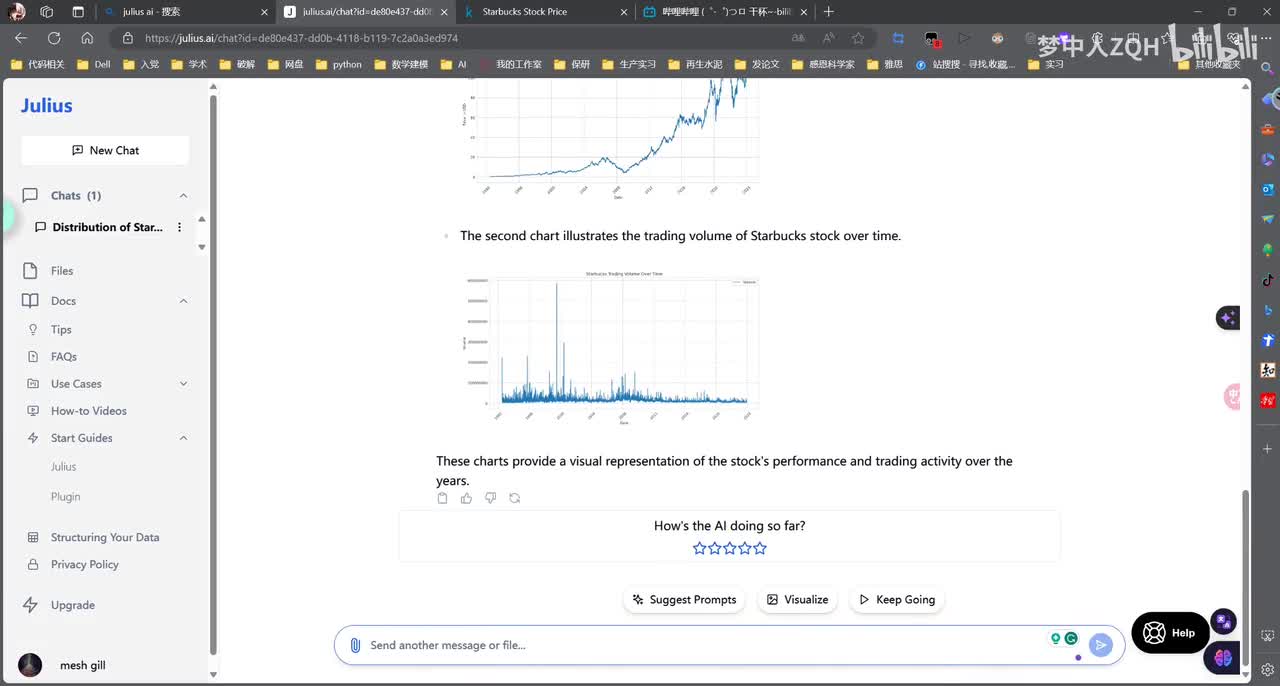
Task: Click the paperclip attach file icon
Action: click(355, 645)
